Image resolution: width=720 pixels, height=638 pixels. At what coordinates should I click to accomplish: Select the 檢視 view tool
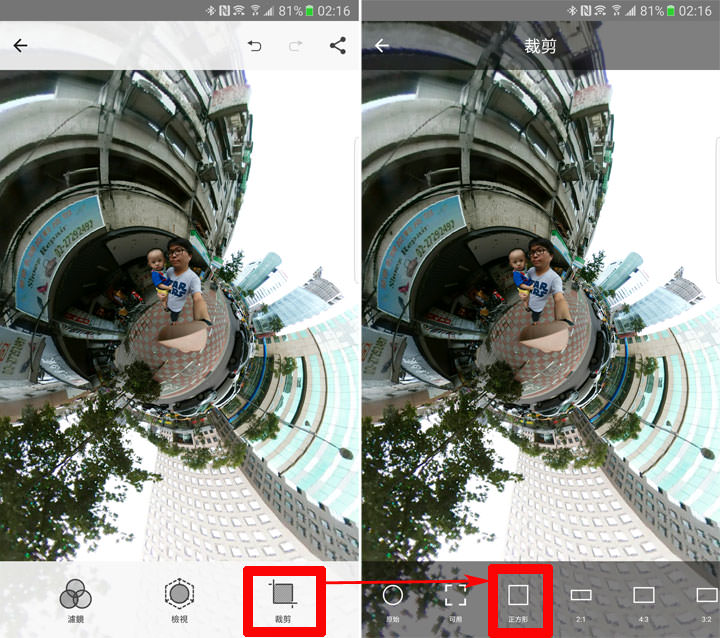(179, 600)
